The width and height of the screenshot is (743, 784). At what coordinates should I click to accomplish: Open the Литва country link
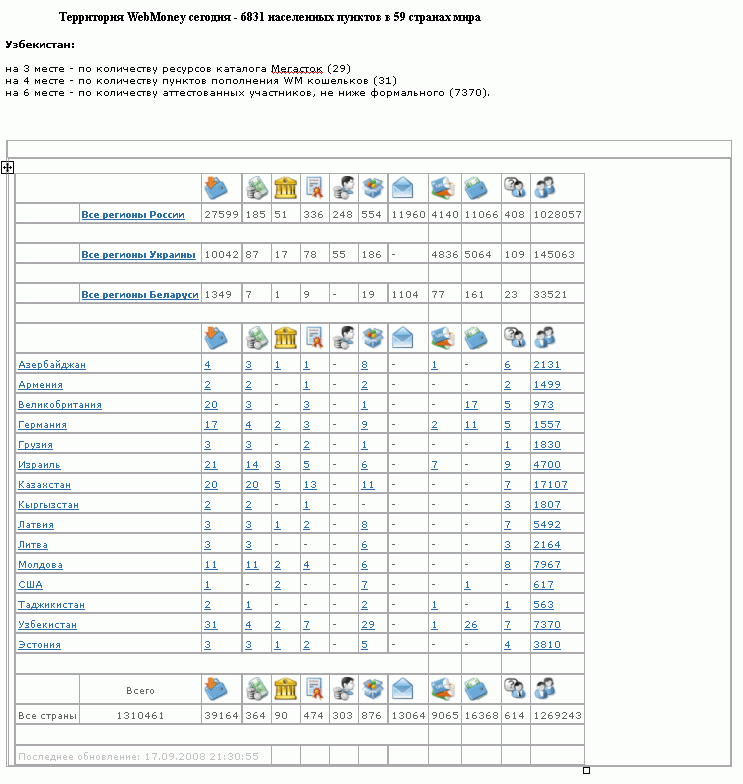[33, 544]
